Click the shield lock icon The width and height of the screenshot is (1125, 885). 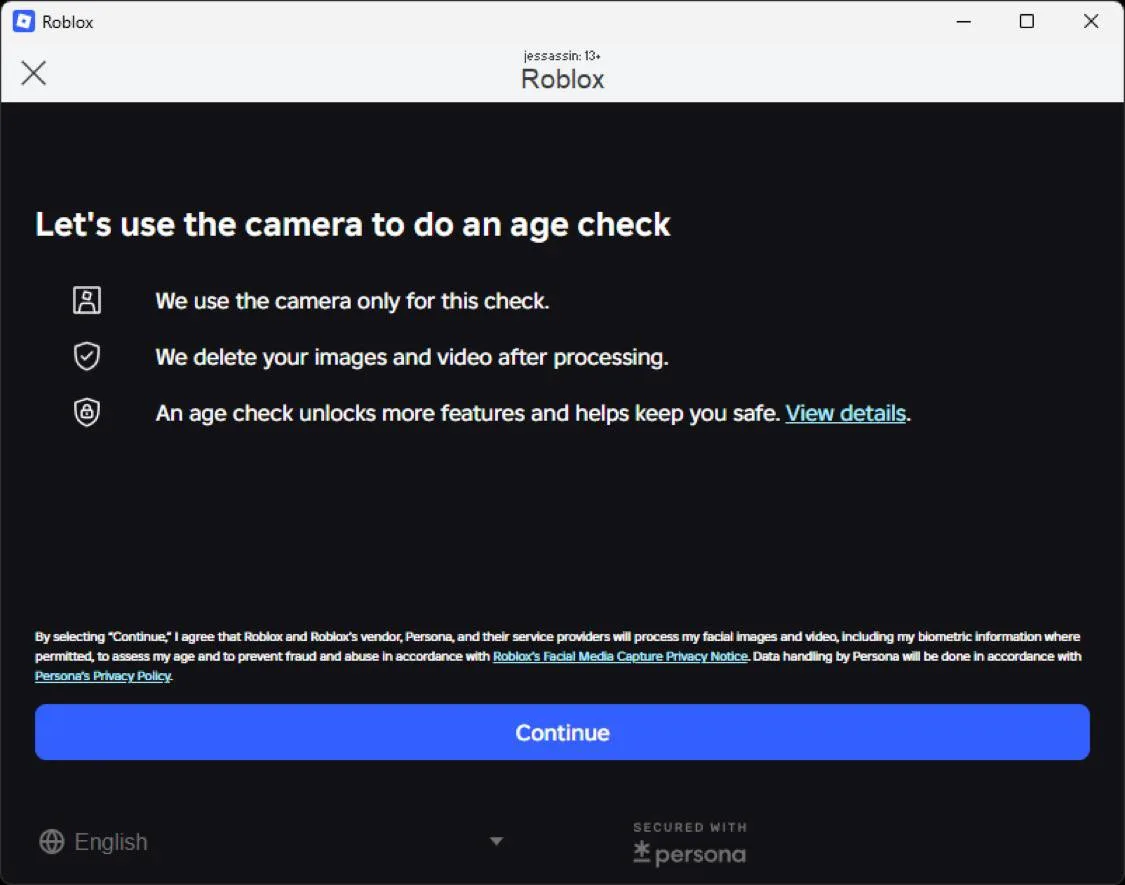coord(87,412)
